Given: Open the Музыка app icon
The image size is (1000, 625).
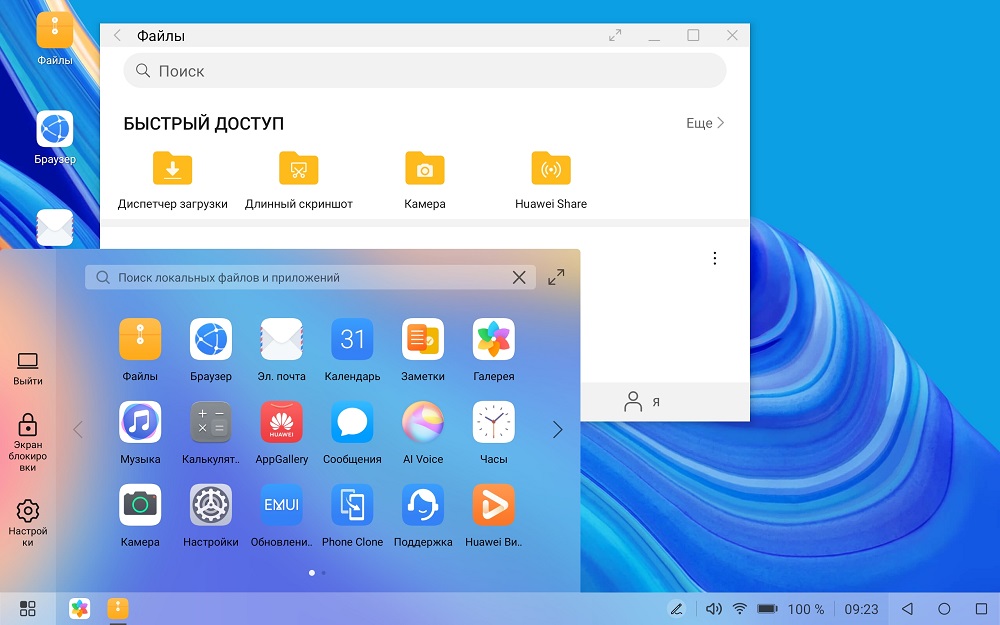Looking at the screenshot, I should pyautogui.click(x=140, y=422).
